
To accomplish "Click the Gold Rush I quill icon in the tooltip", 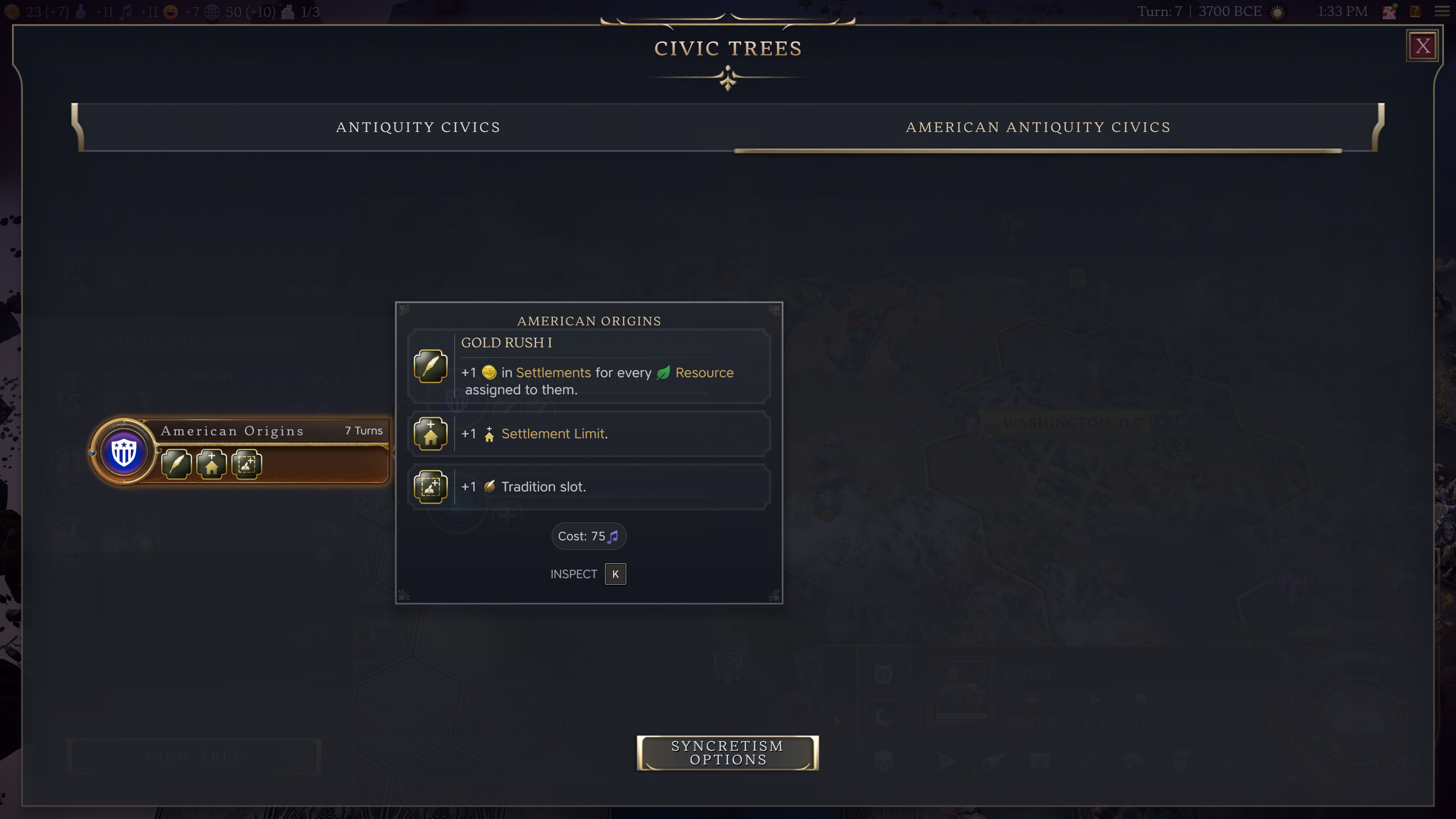I will pyautogui.click(x=431, y=366).
